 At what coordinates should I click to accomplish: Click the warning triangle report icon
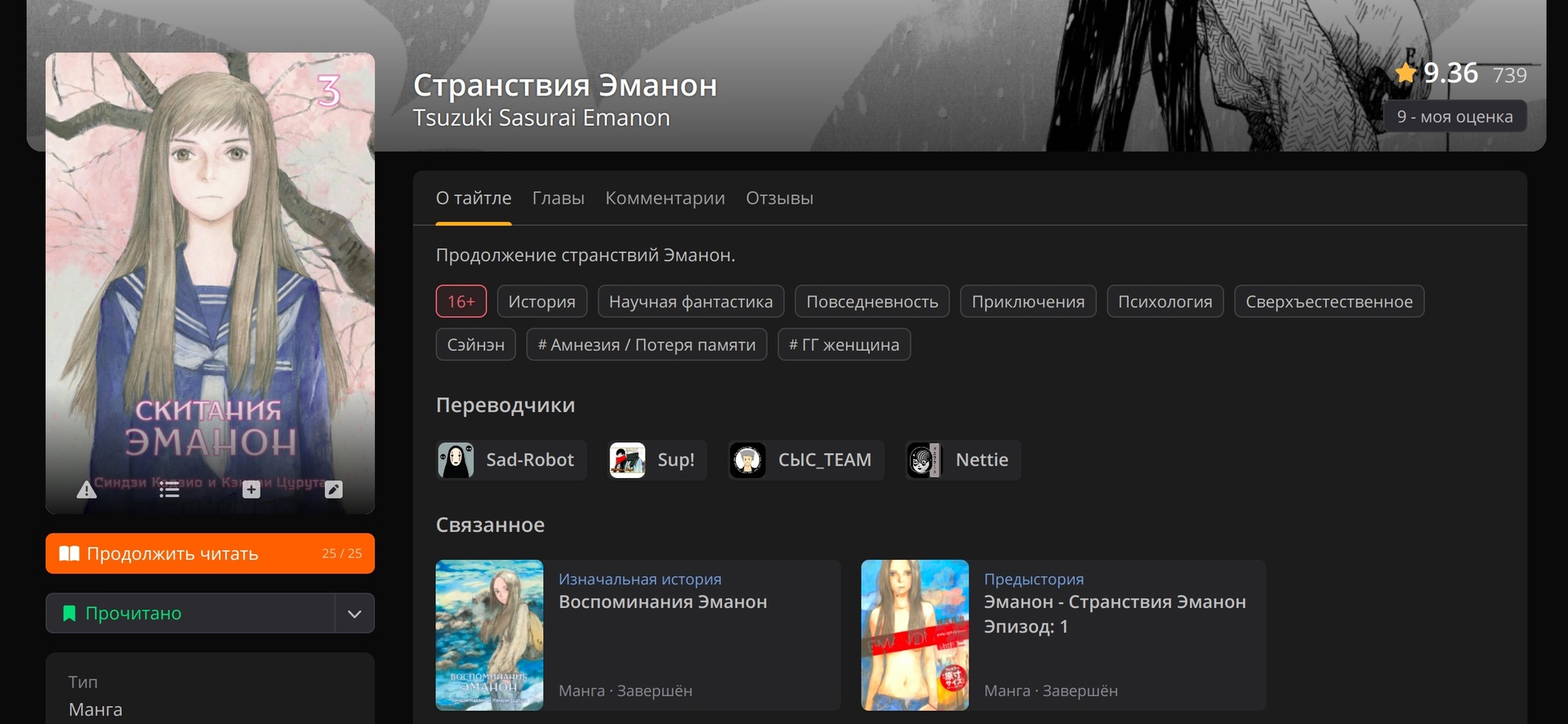coord(87,489)
